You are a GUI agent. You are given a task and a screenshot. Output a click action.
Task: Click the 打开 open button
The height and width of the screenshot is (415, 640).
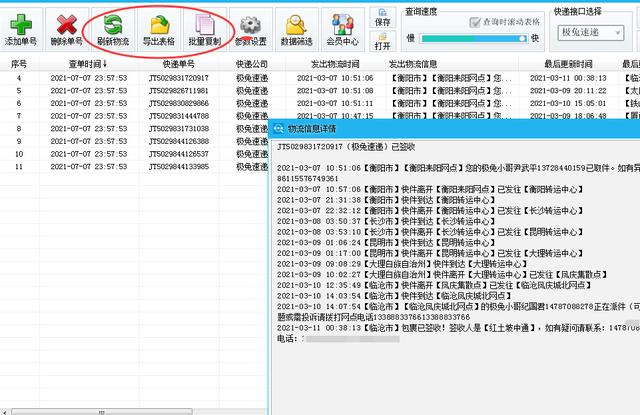(x=382, y=41)
